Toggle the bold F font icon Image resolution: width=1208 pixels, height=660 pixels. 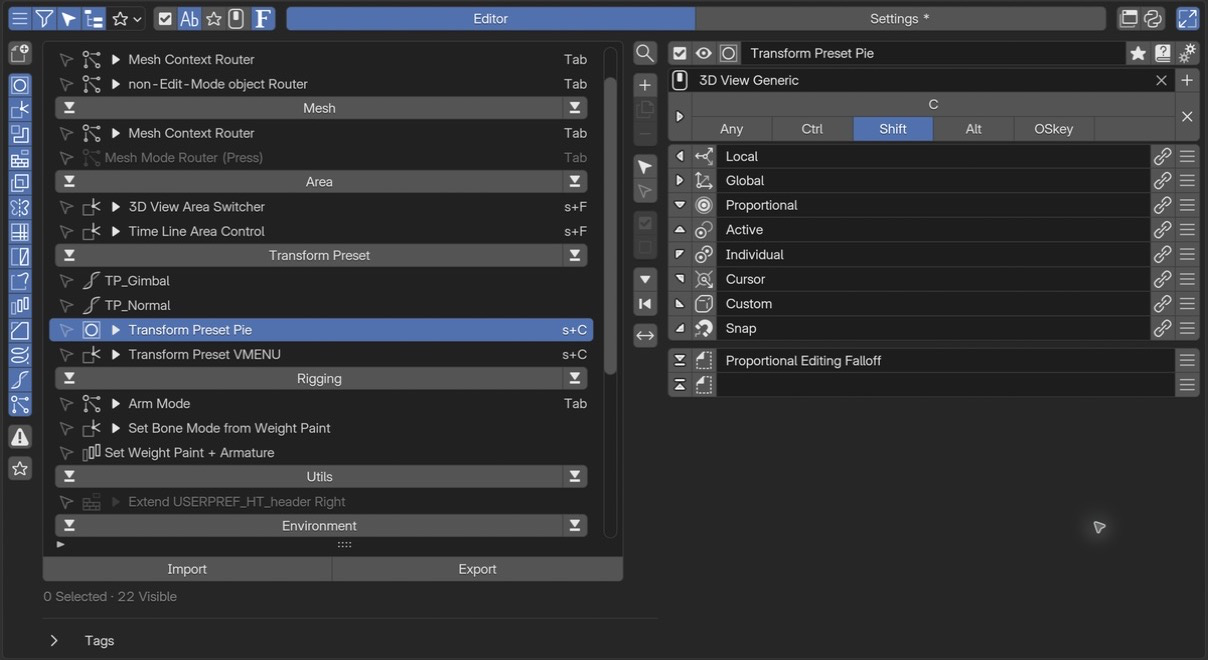(x=262, y=19)
